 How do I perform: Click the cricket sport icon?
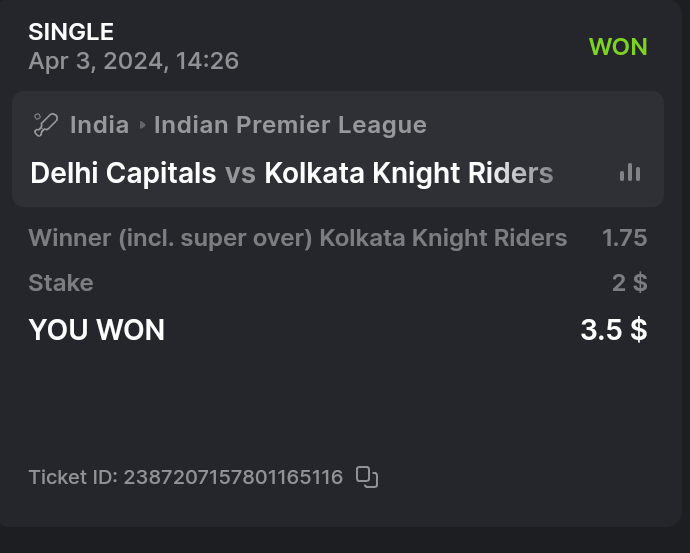pos(45,125)
